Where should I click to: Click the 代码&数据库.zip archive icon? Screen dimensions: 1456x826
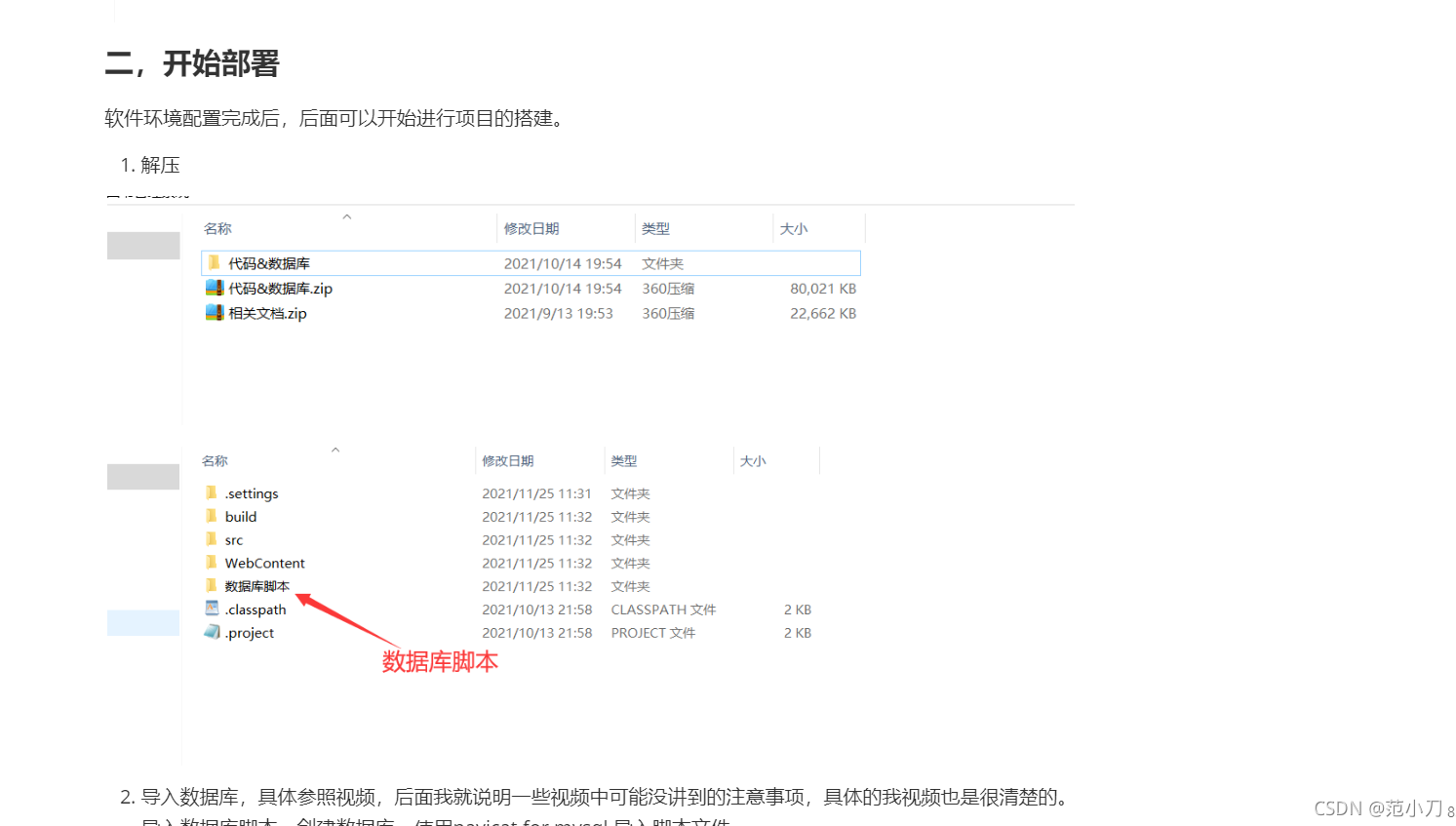click(215, 288)
